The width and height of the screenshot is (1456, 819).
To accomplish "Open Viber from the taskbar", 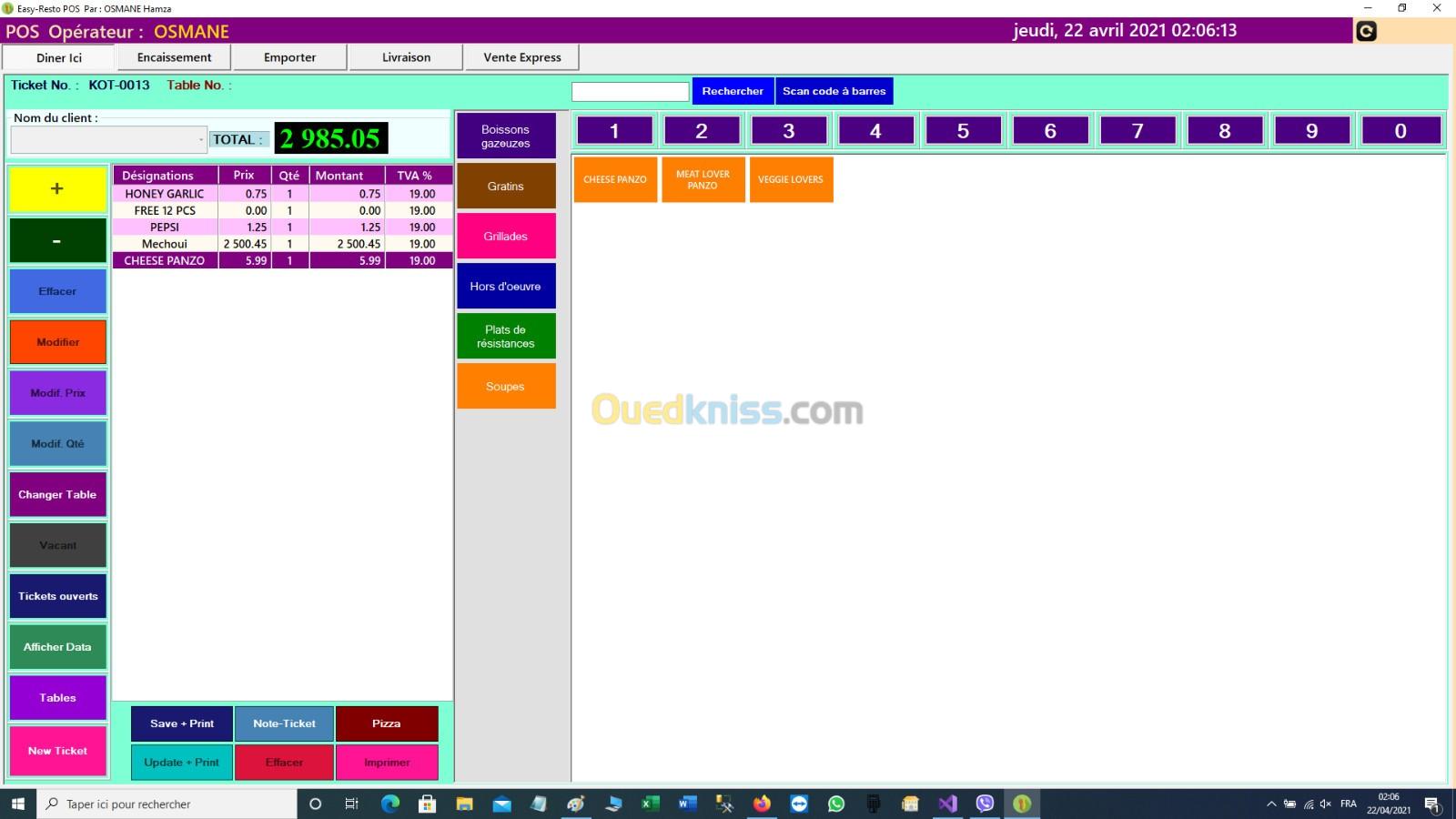I will pos(985,804).
